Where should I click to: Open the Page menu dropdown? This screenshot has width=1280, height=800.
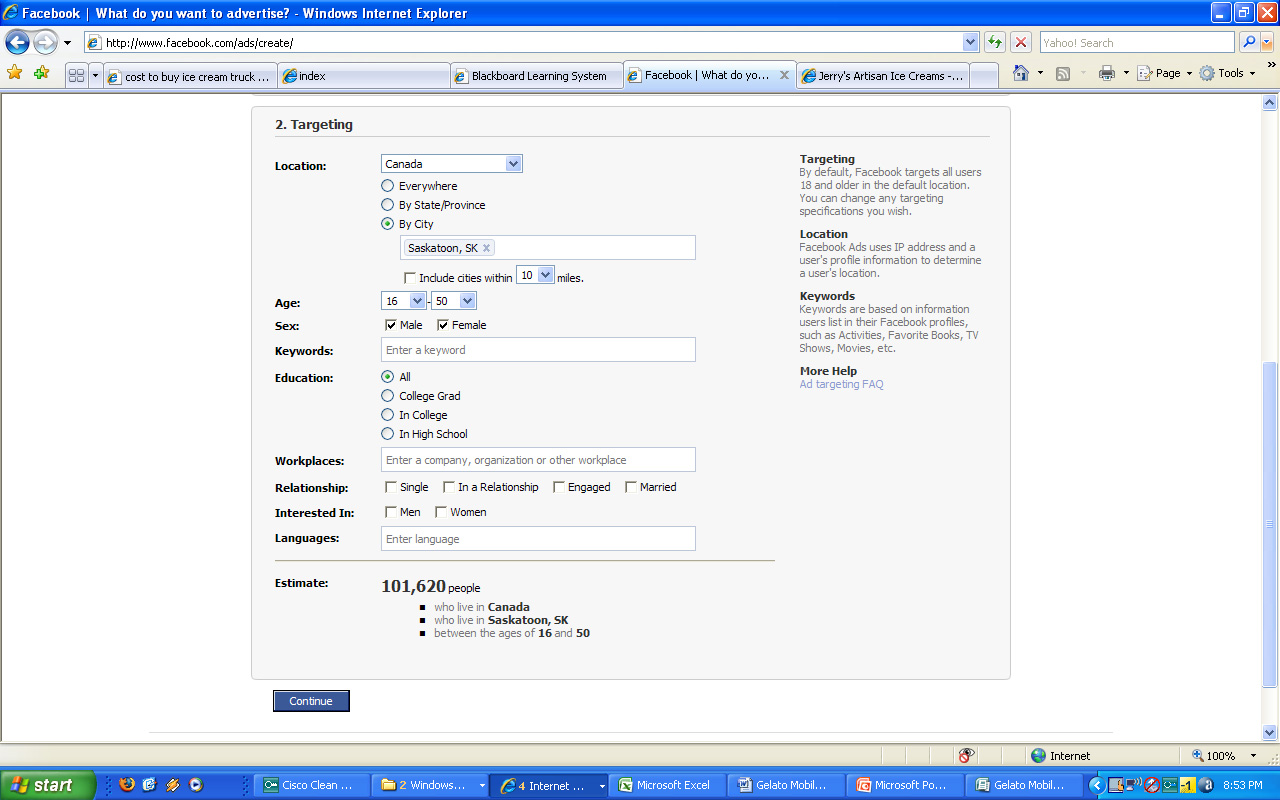1165,73
